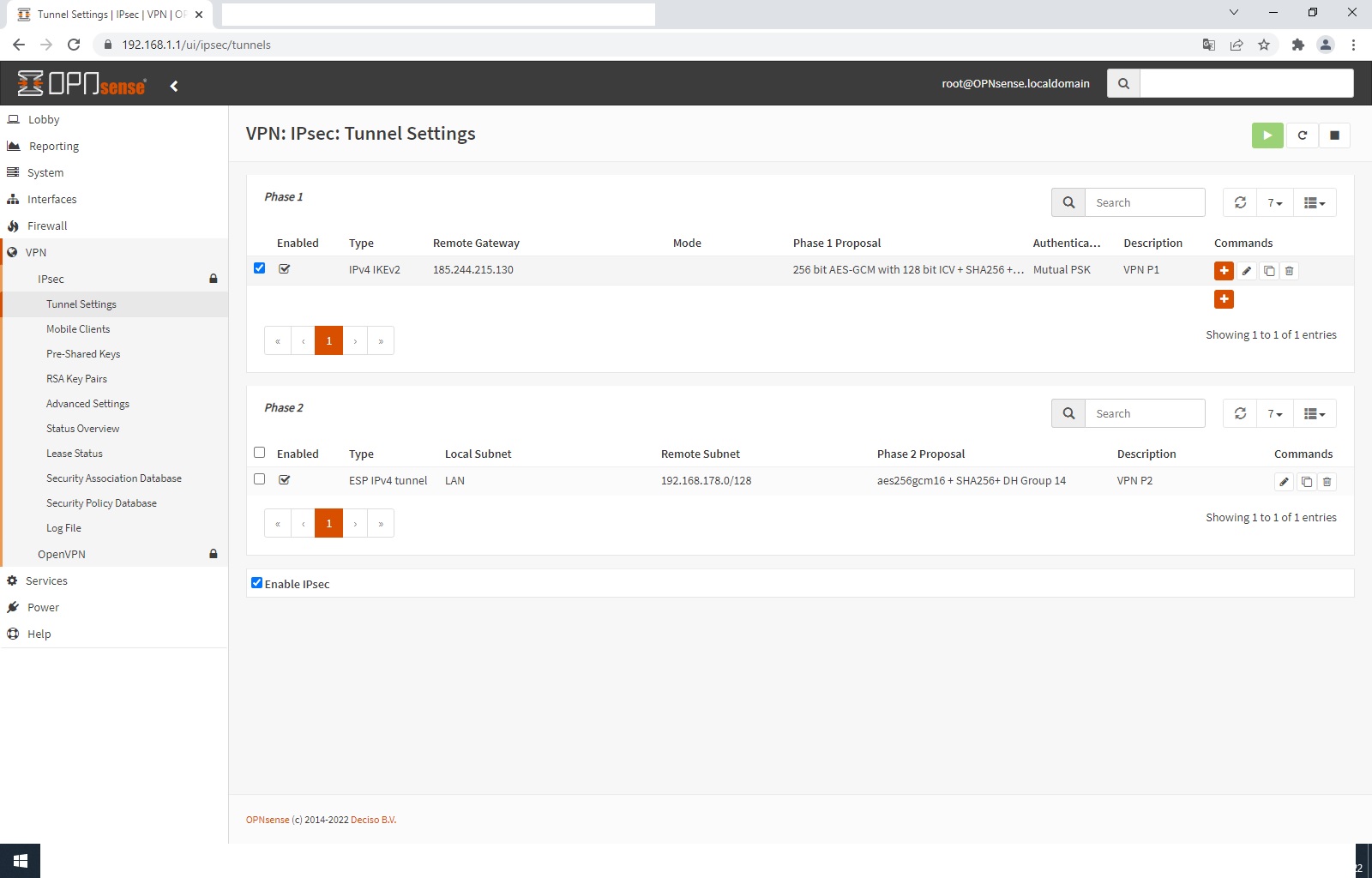The image size is (1372, 878).
Task: Open Phase 2 rows-per-page dropdown
Action: click(x=1275, y=413)
